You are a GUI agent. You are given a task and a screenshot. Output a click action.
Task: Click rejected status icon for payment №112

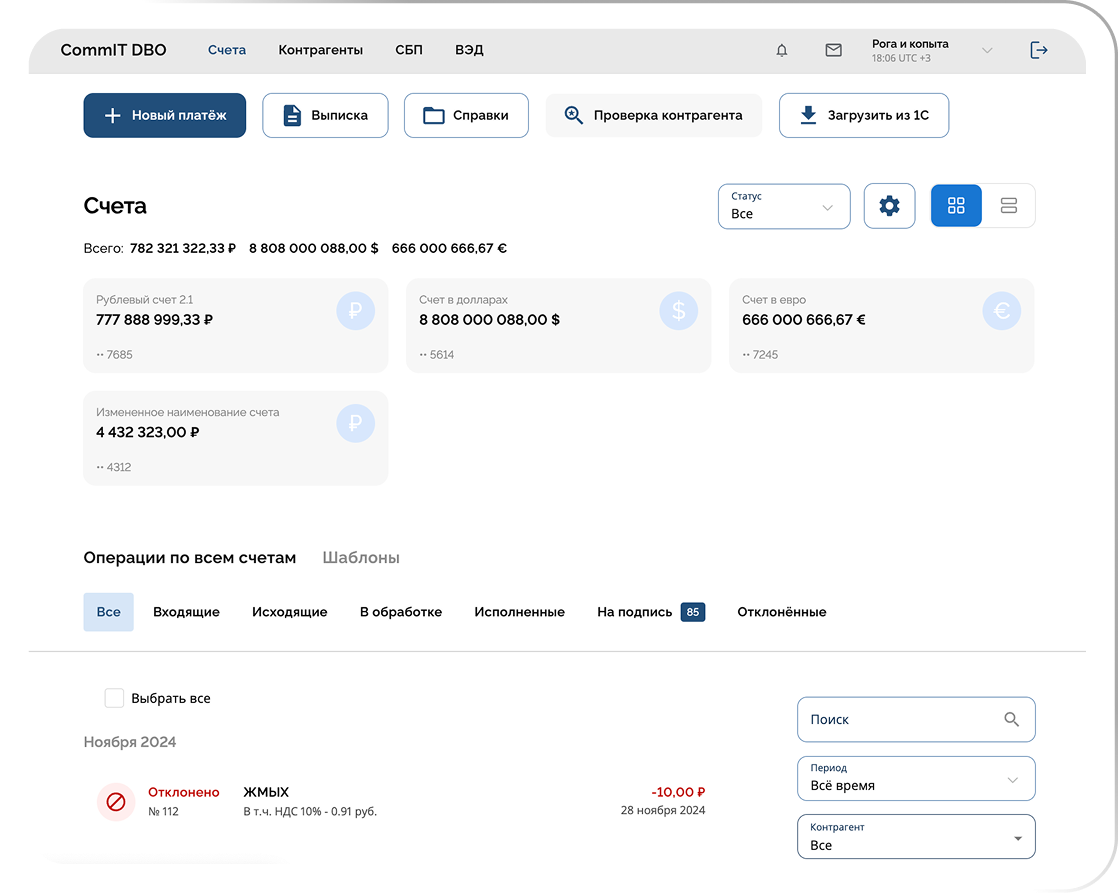click(116, 801)
